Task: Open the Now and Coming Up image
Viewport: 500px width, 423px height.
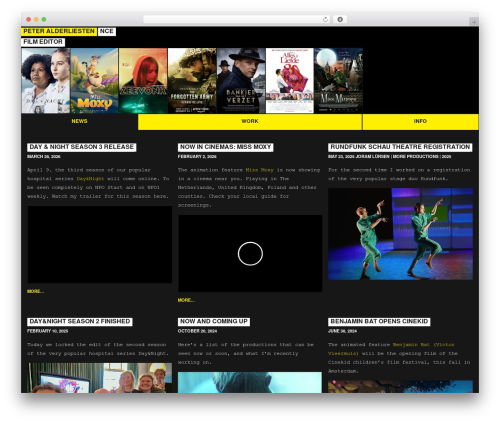Action: pos(250,383)
